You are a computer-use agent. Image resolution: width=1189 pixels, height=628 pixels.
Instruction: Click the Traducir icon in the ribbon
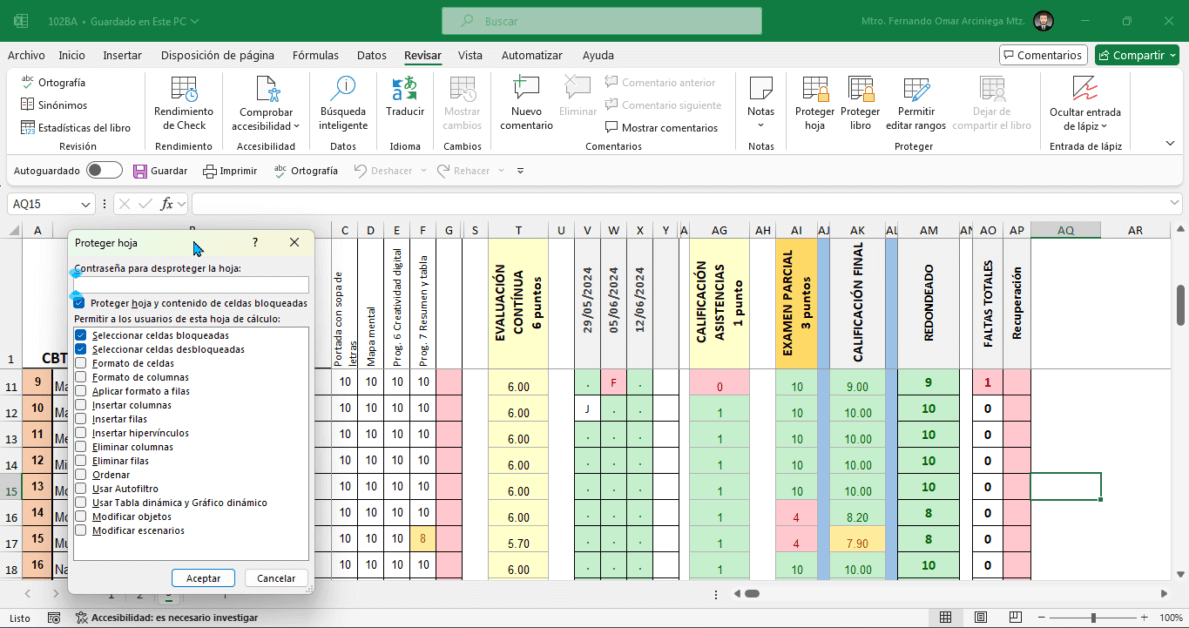(x=405, y=98)
